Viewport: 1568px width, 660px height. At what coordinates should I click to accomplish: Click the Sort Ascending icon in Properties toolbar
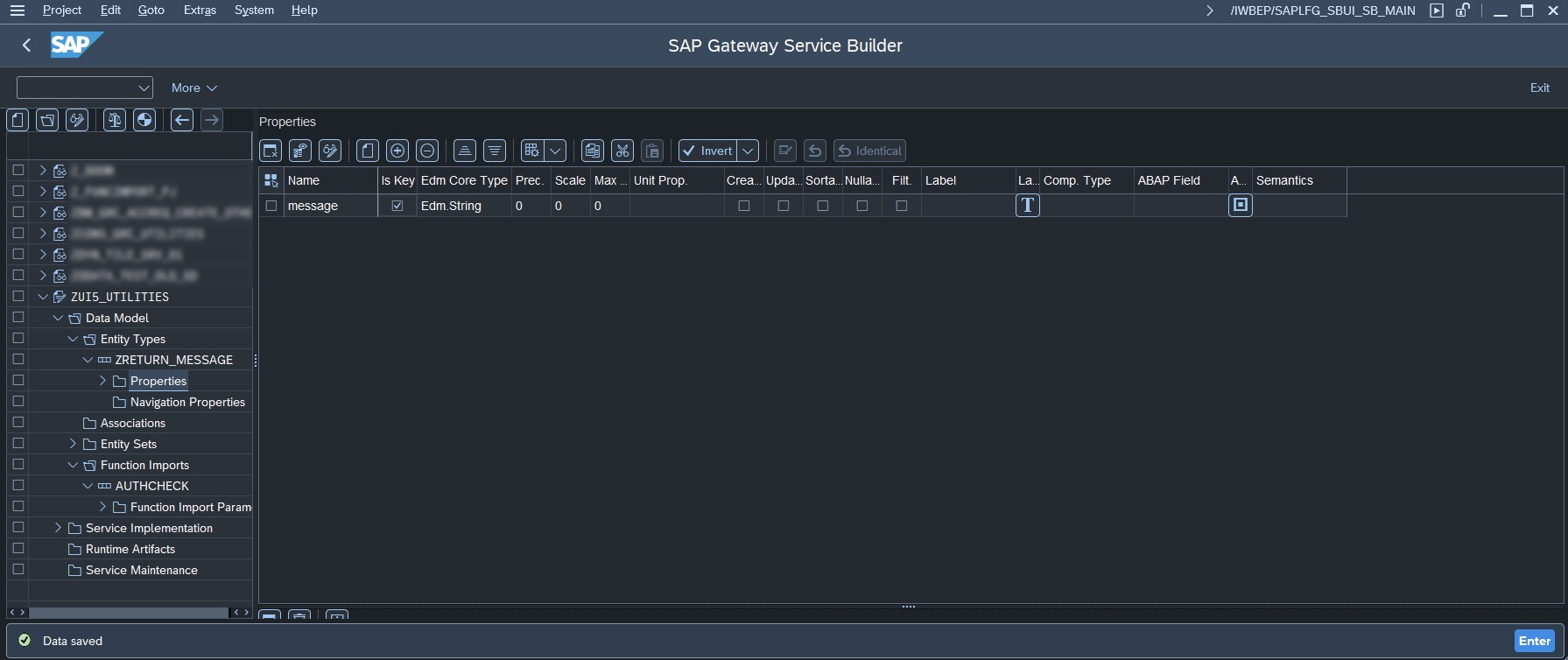[465, 151]
